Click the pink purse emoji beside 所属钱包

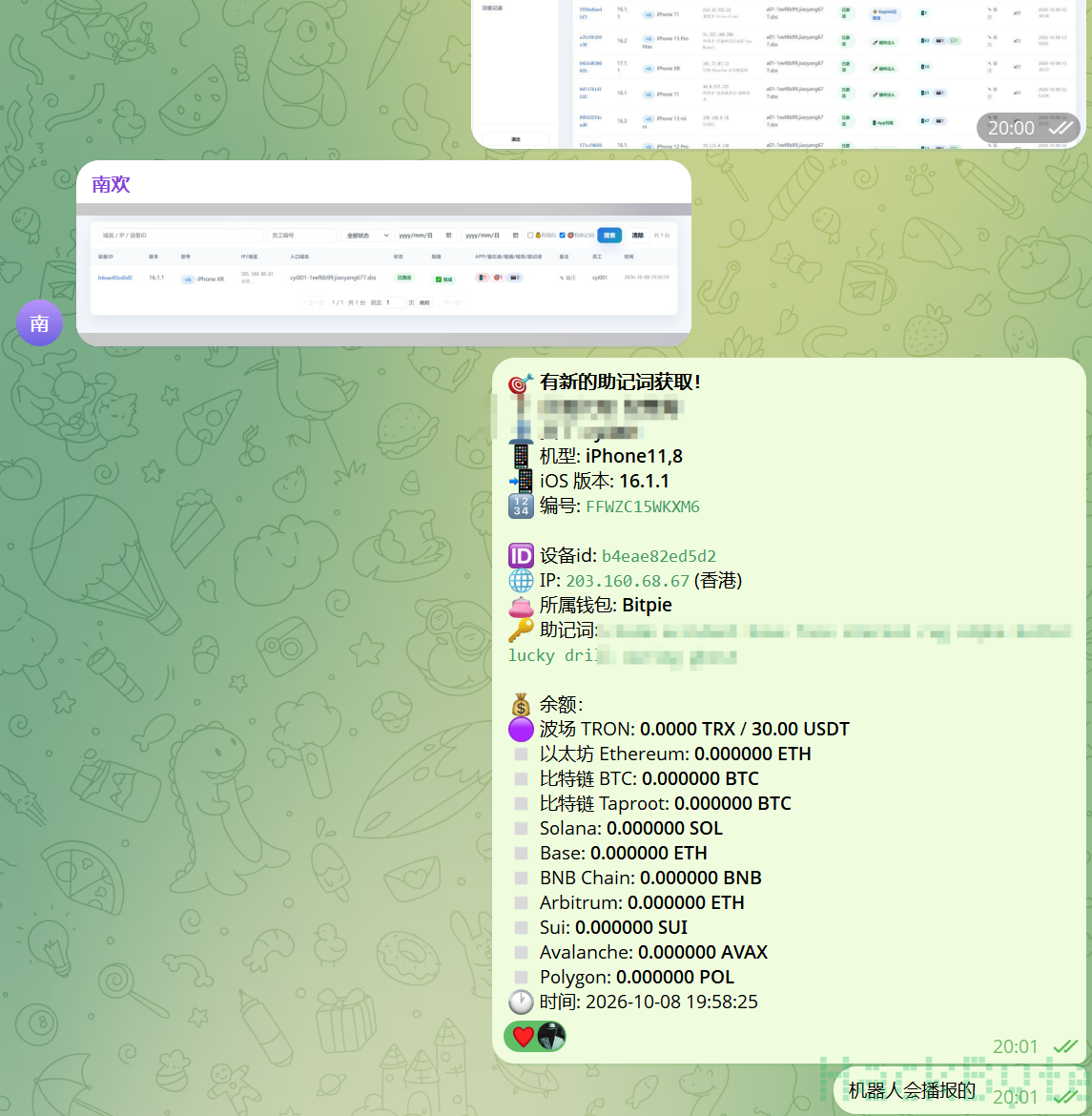coord(521,606)
